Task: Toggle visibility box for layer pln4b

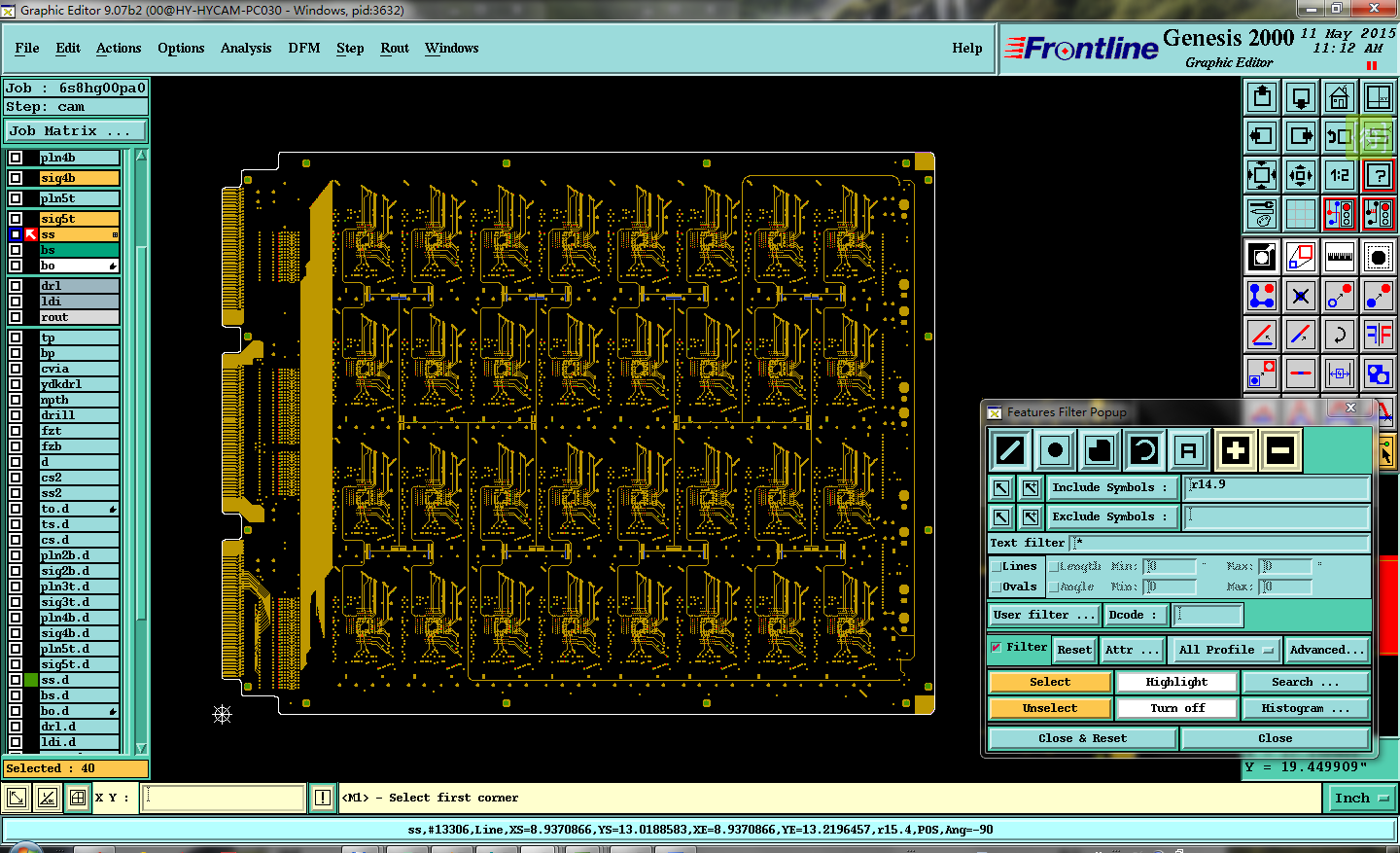Action: click(16, 158)
